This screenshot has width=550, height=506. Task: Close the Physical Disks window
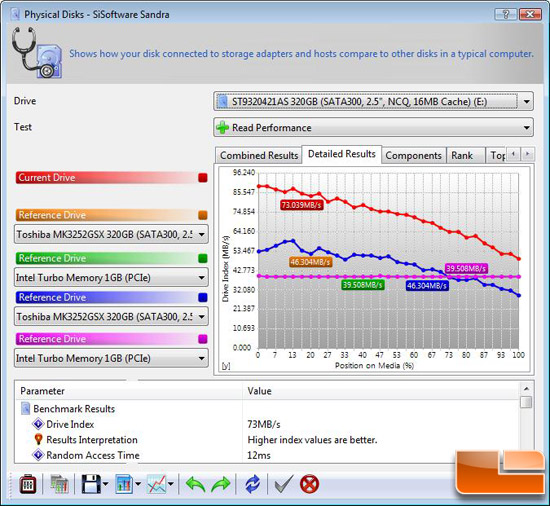point(530,14)
